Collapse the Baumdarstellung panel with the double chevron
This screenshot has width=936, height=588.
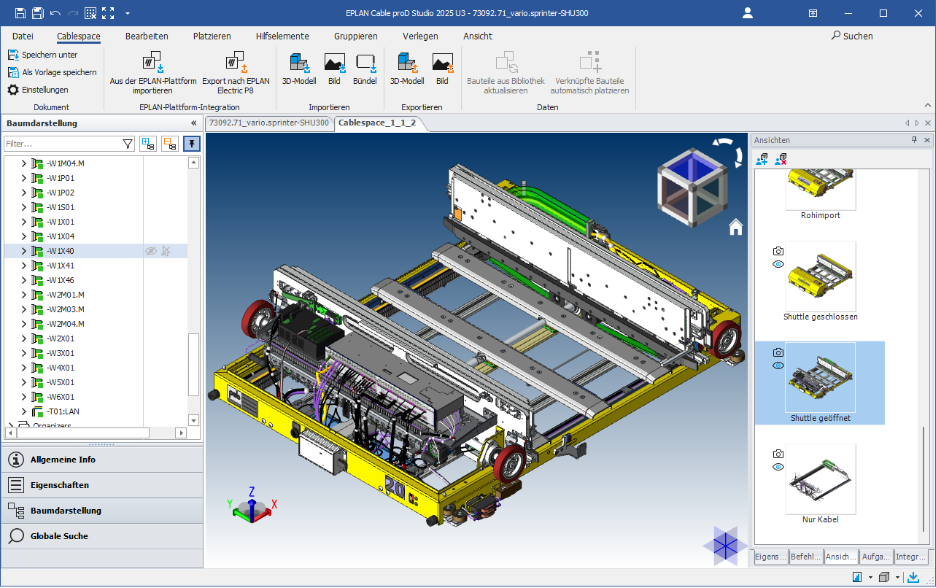point(193,123)
